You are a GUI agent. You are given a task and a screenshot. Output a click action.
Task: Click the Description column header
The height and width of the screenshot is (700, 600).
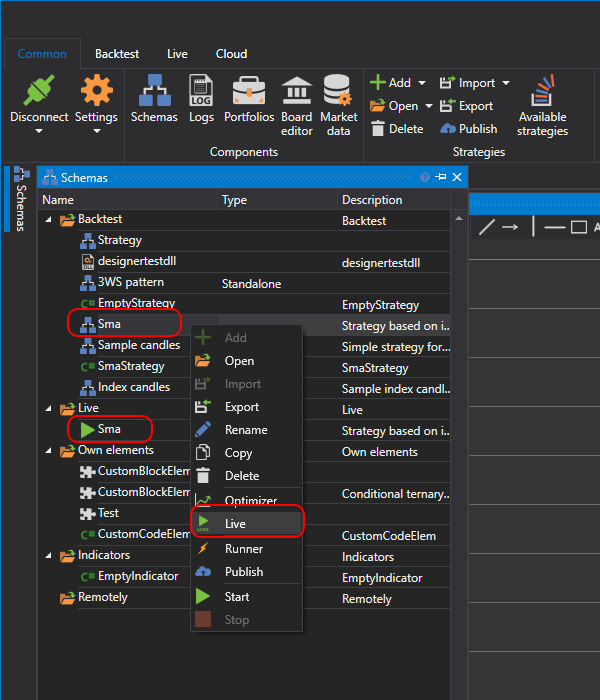click(394, 200)
